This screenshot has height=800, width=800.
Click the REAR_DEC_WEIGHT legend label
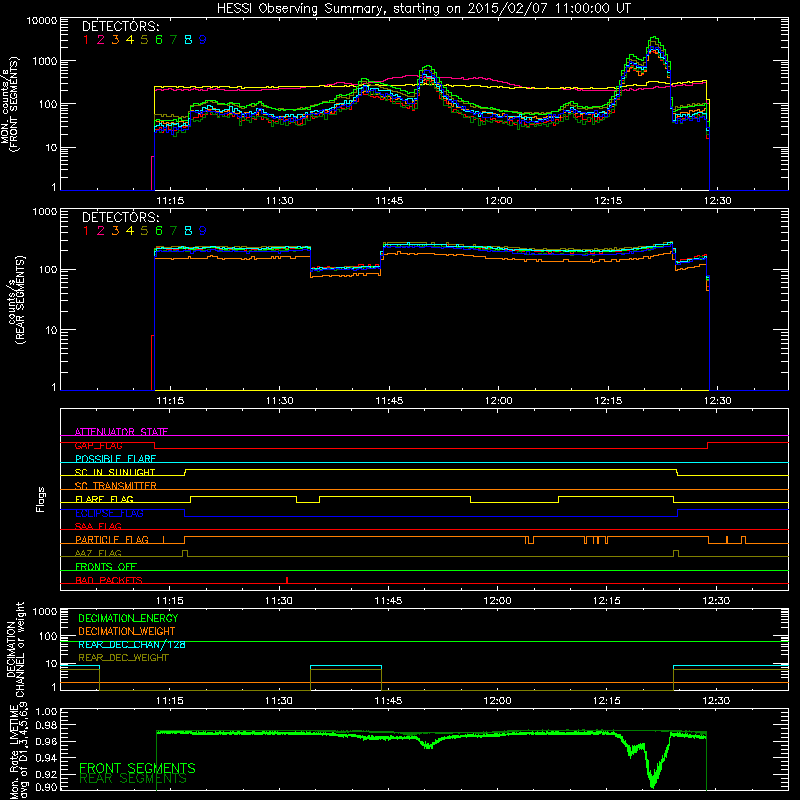tap(123, 658)
